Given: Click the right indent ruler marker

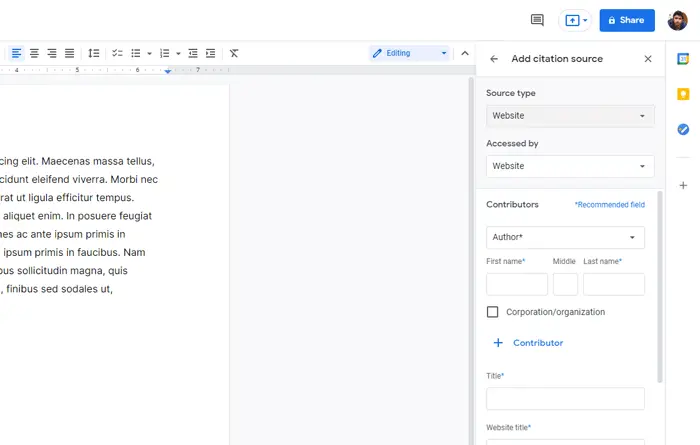Looking at the screenshot, I should point(168,71).
